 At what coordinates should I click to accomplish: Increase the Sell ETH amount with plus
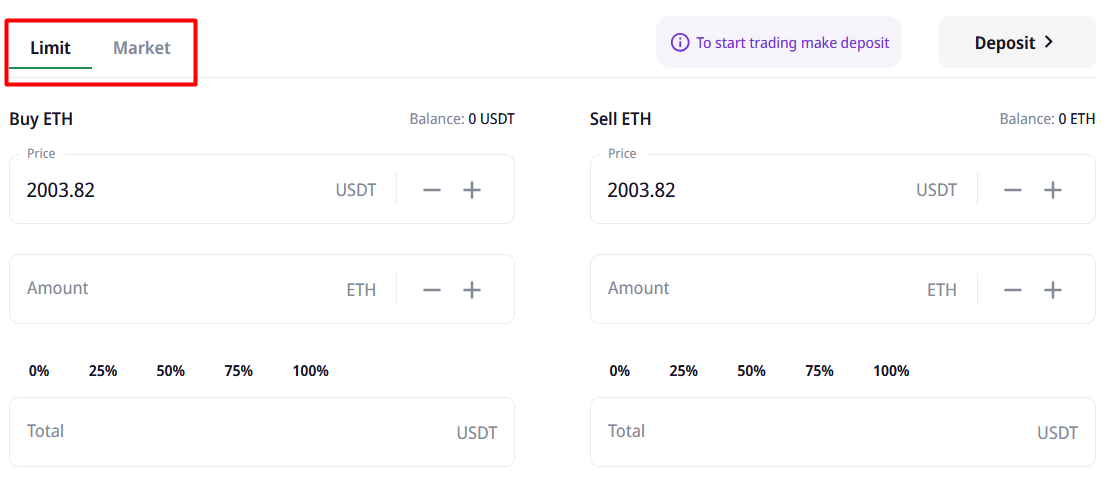coord(1053,290)
